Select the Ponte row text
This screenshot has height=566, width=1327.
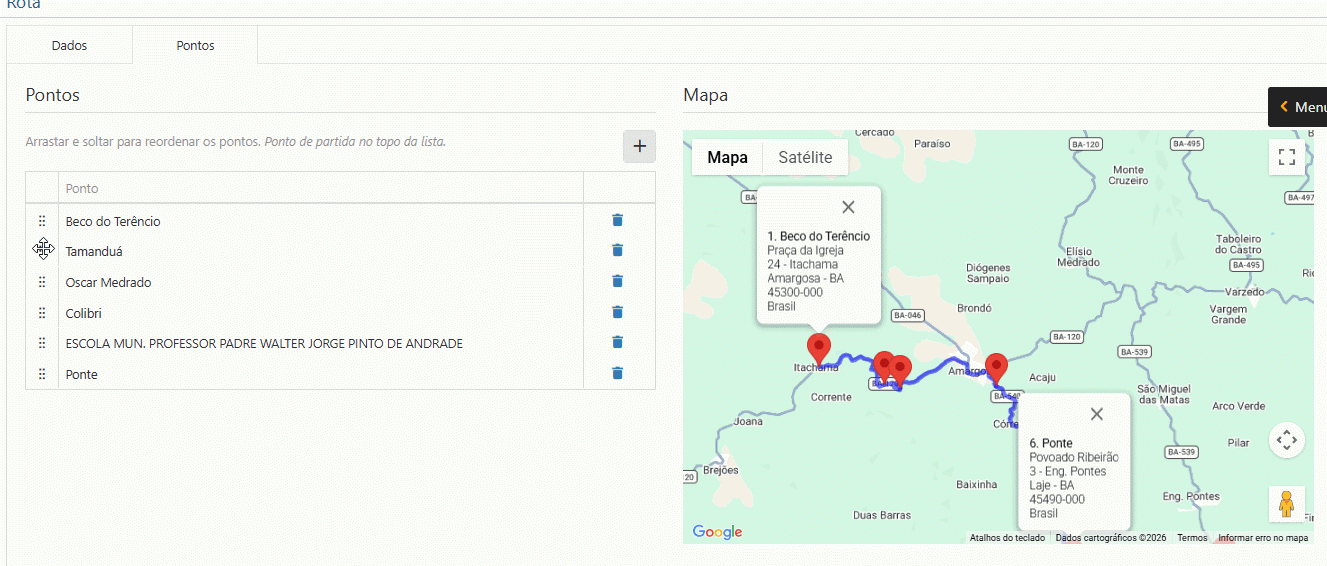click(82, 374)
